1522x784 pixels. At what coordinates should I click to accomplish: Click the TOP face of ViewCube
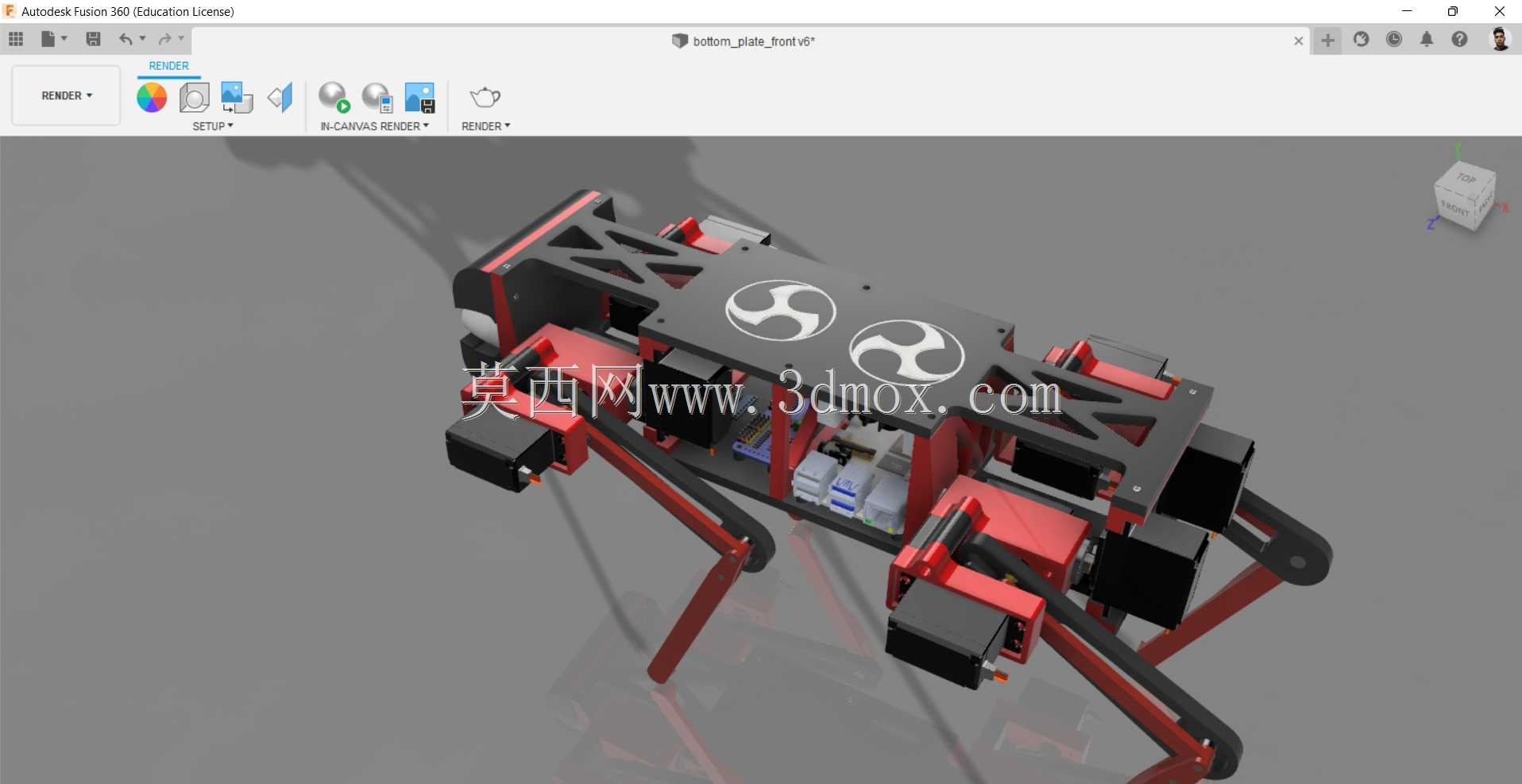[1466, 178]
